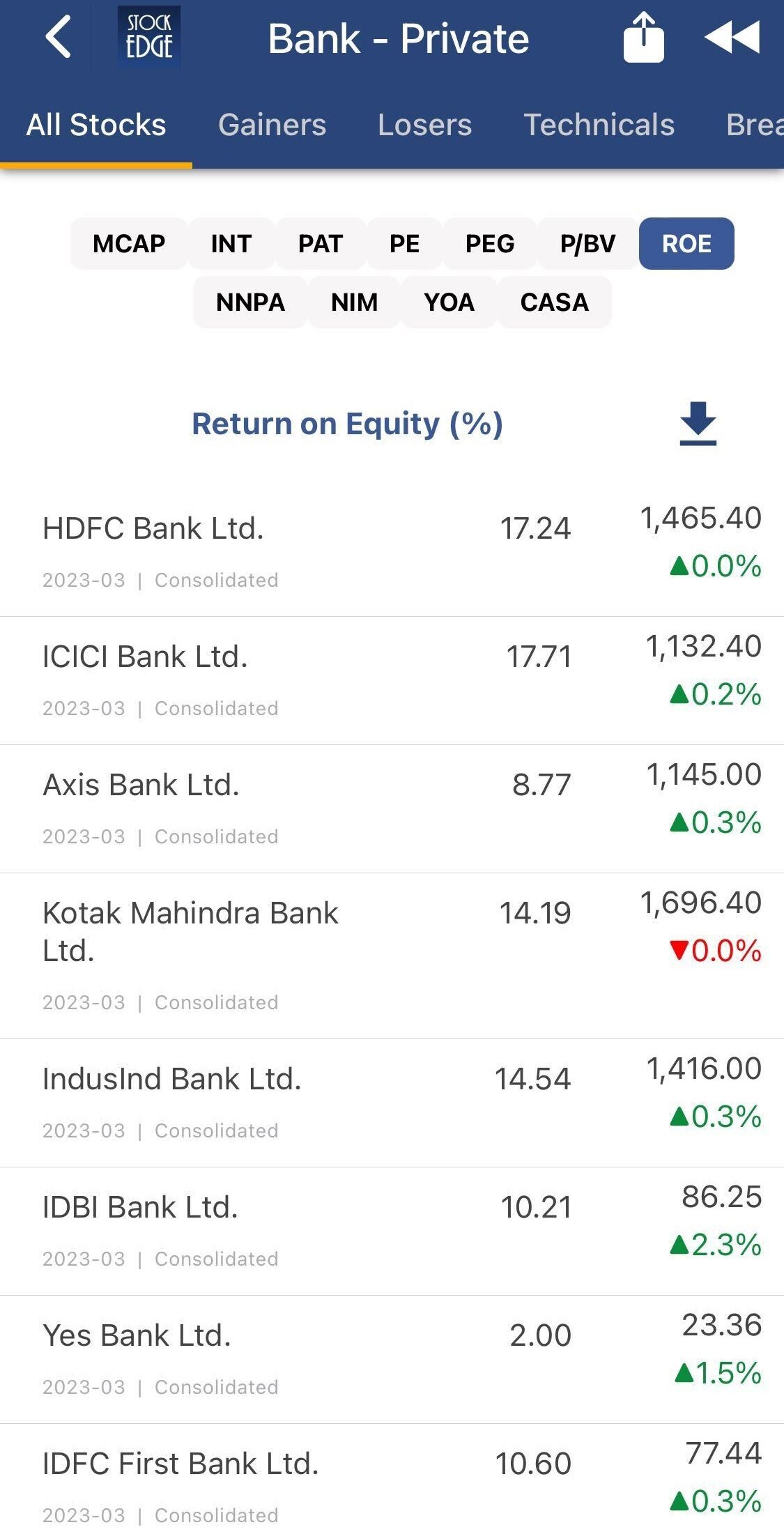The image size is (784, 1534).
Task: Pick the NIM metric chip
Action: tap(354, 302)
